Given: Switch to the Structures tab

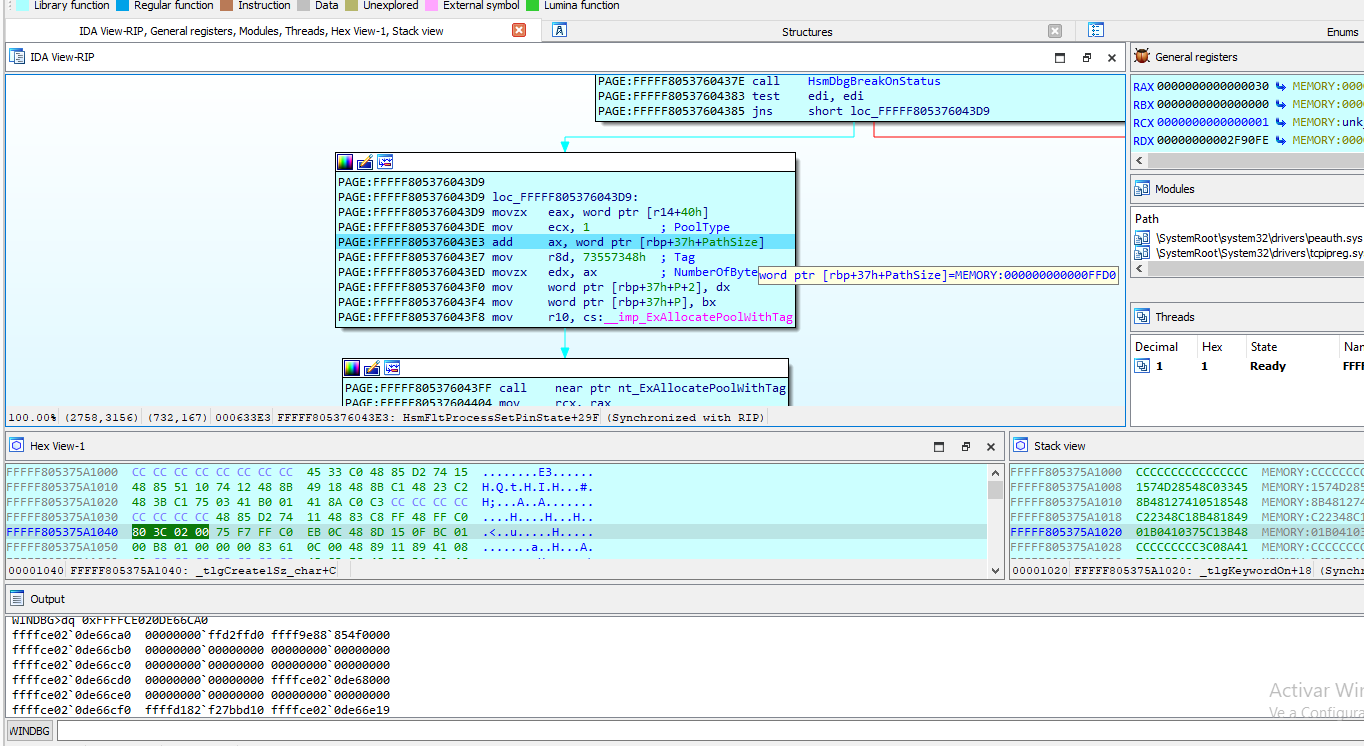Looking at the screenshot, I should pyautogui.click(x=807, y=32).
